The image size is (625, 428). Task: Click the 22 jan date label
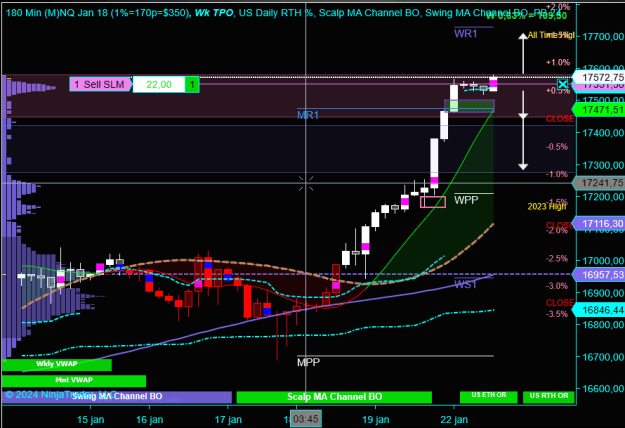pyautogui.click(x=454, y=420)
